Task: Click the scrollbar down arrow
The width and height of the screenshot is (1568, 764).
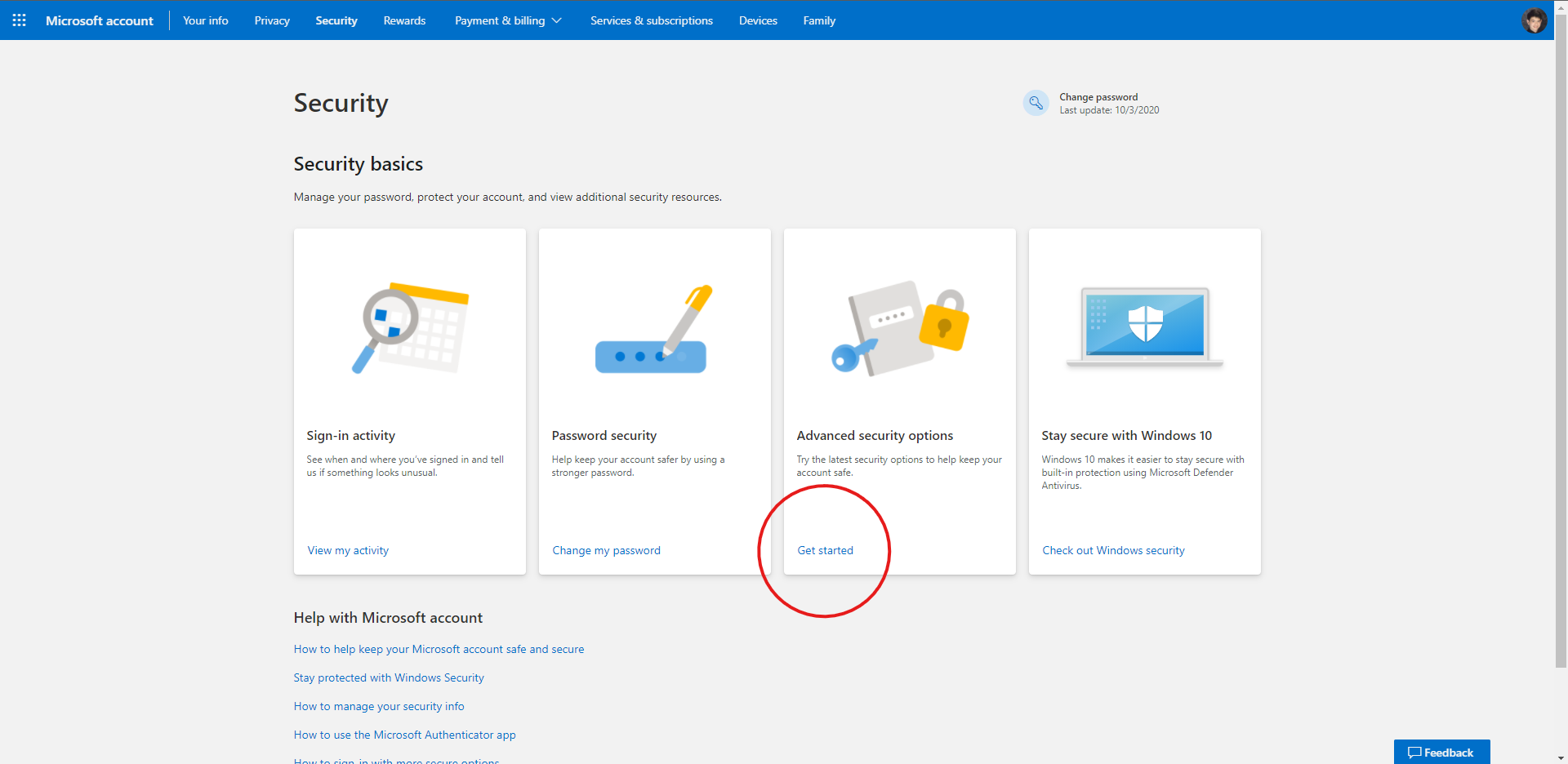Action: (1561, 757)
